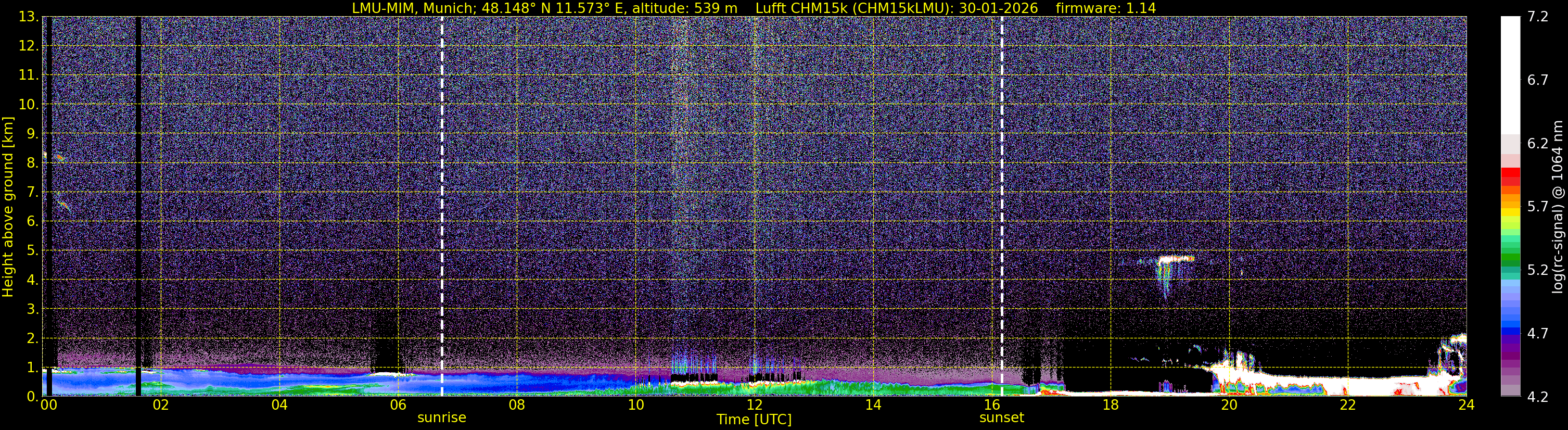This screenshot has height=430, width=1568.
Task: Click the colorbar tick value '6.2'
Action: (1538, 144)
